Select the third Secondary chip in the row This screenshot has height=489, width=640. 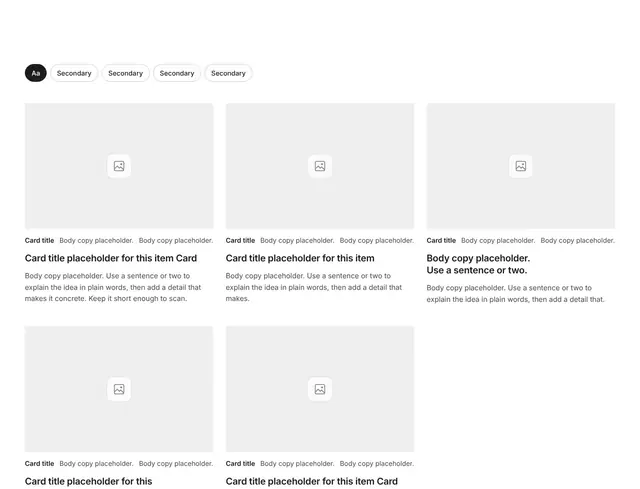tap(177, 73)
